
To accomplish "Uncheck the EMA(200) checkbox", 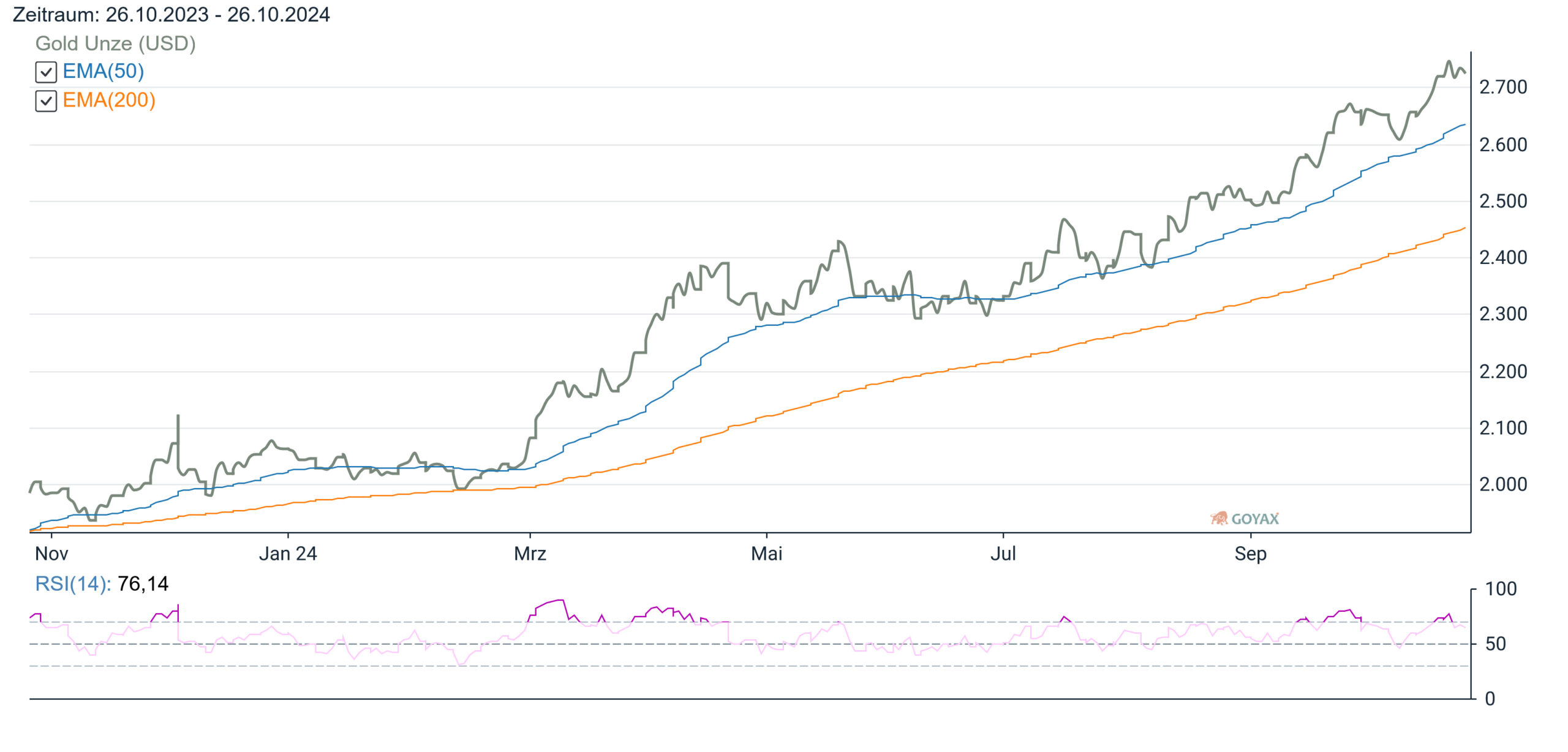I will (46, 101).
